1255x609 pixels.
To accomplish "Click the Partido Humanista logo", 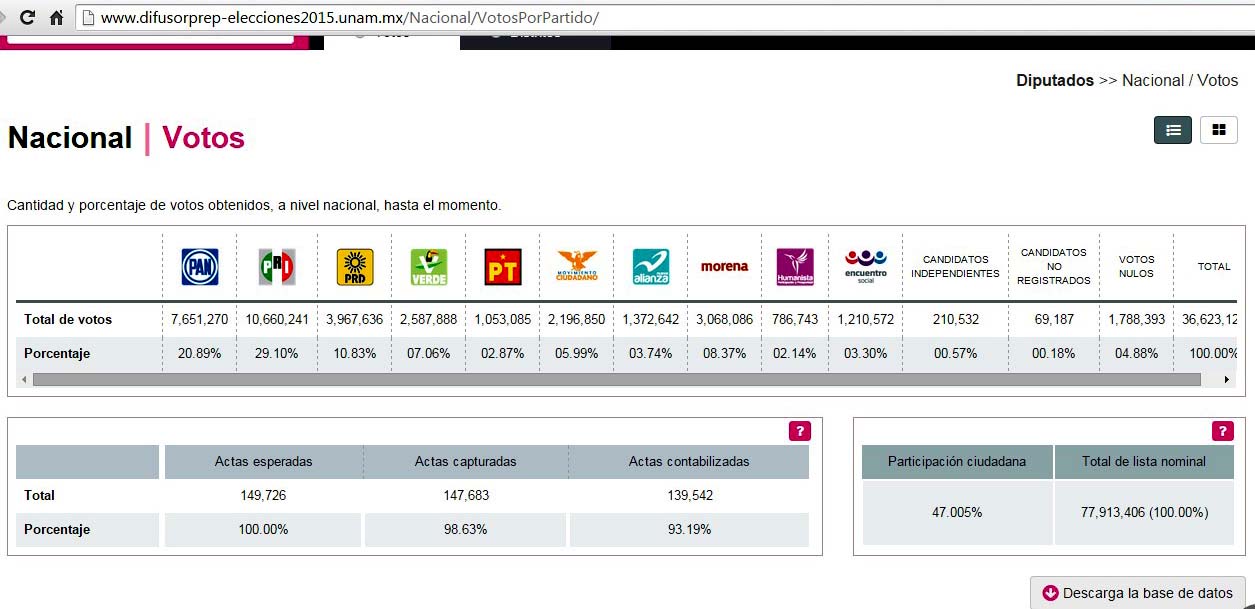I will [795, 267].
